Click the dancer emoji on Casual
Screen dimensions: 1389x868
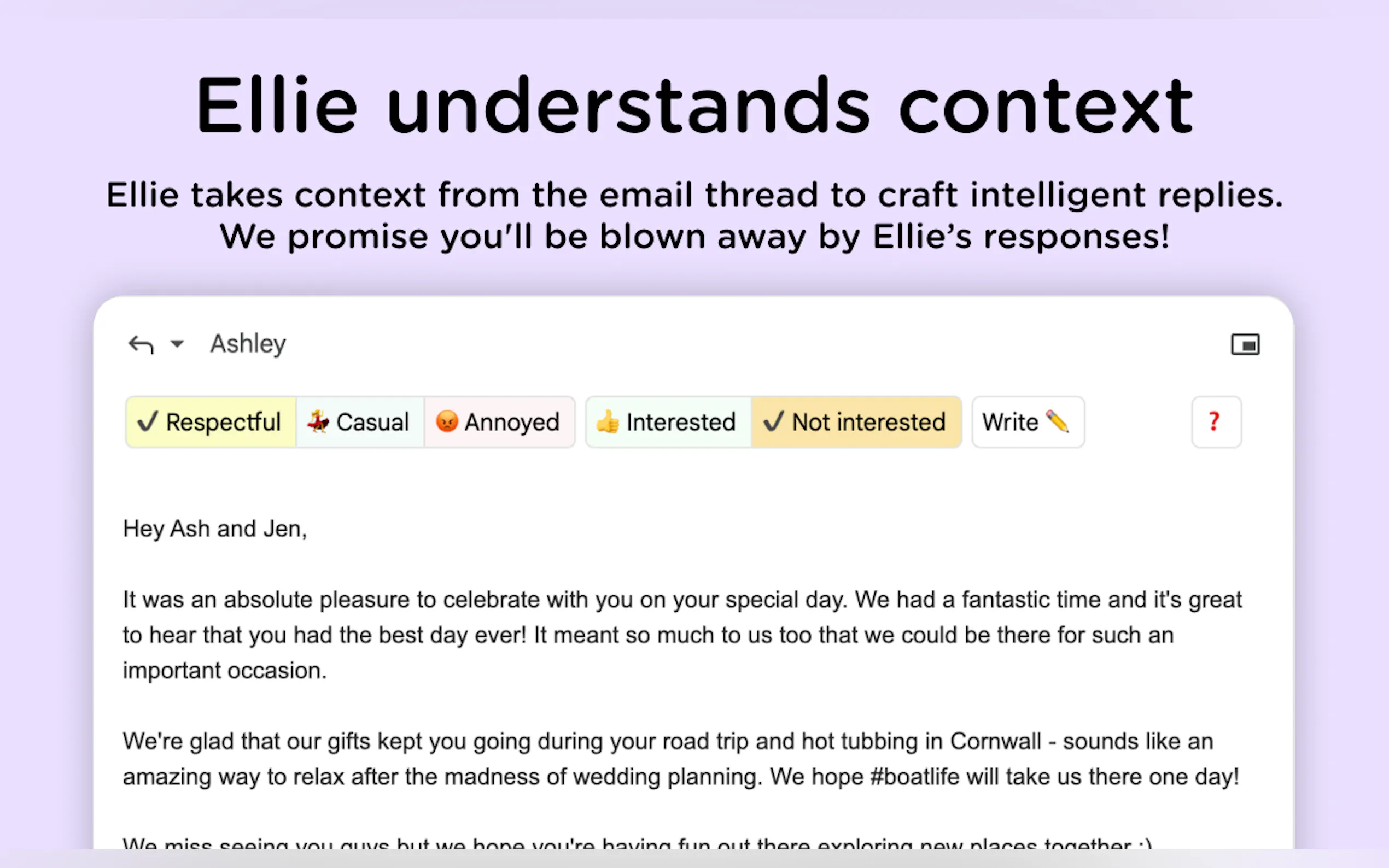pyautogui.click(x=318, y=422)
